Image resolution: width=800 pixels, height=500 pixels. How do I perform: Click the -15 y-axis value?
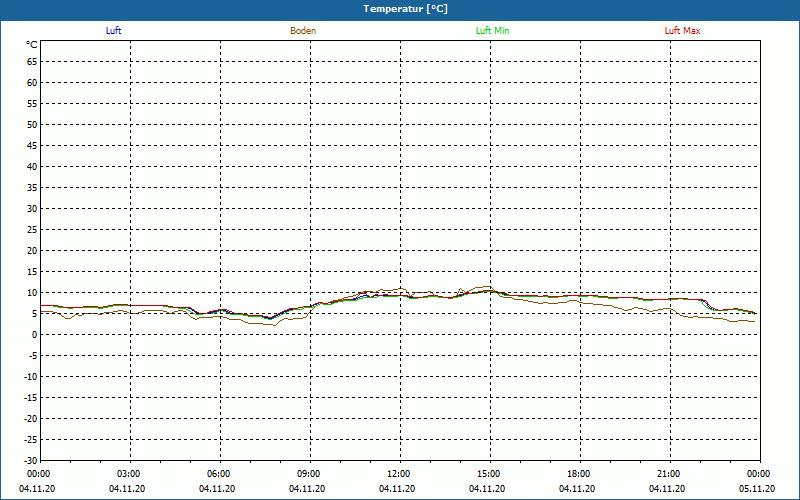(31, 397)
